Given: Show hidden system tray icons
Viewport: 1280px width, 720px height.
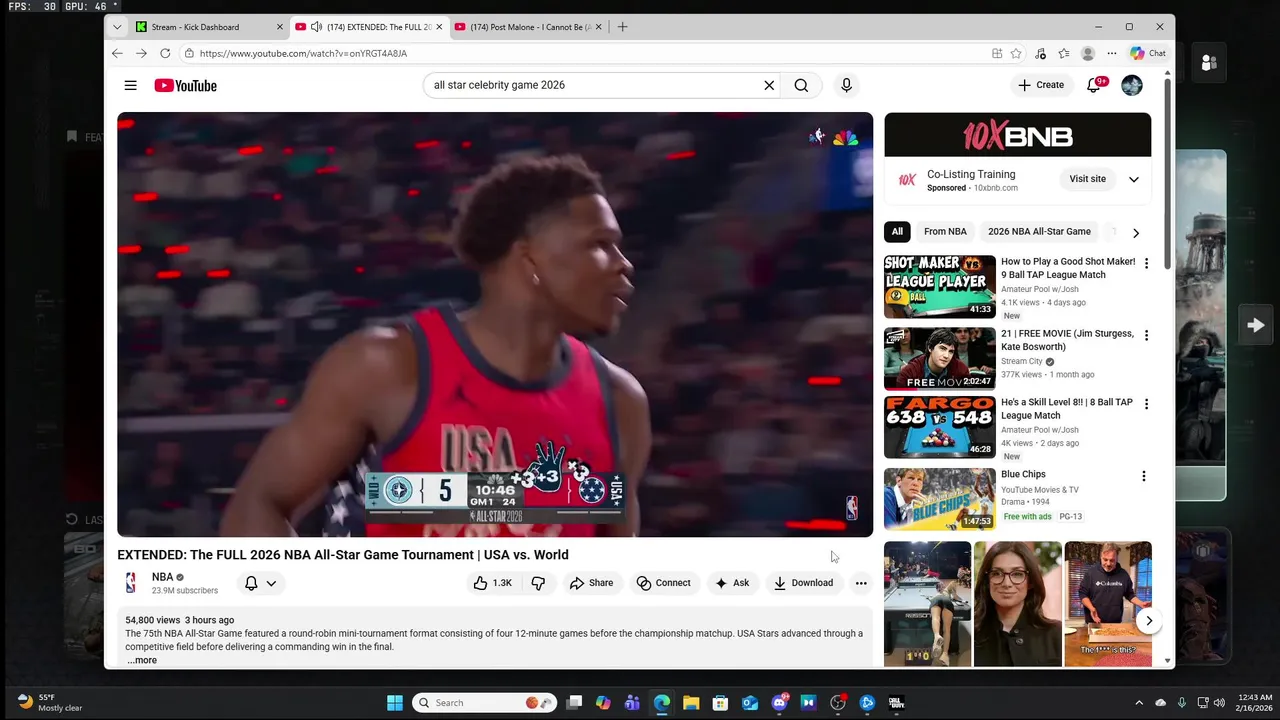Looking at the screenshot, I should click(x=1138, y=703).
